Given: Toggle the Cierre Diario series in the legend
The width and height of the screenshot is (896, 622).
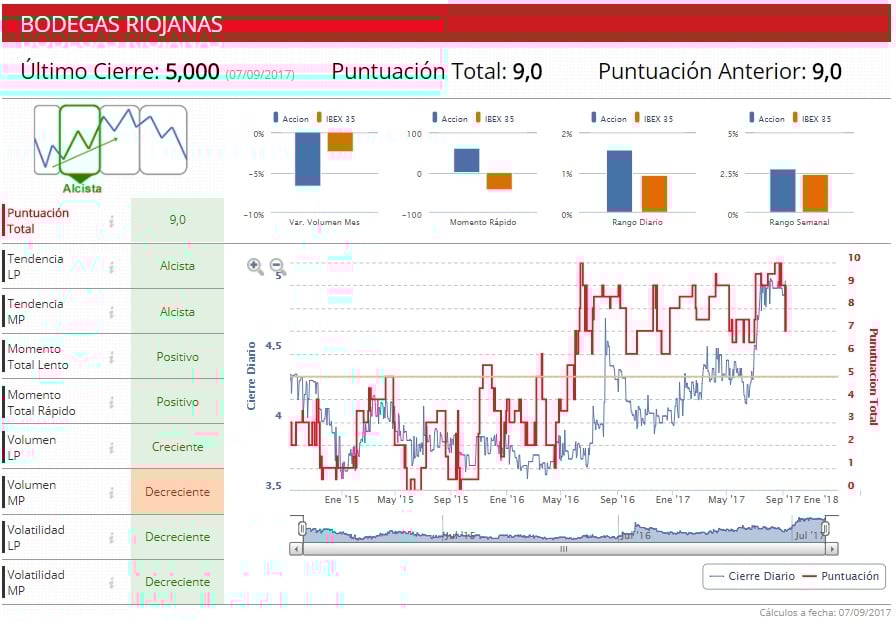Looking at the screenshot, I should pos(751,576).
